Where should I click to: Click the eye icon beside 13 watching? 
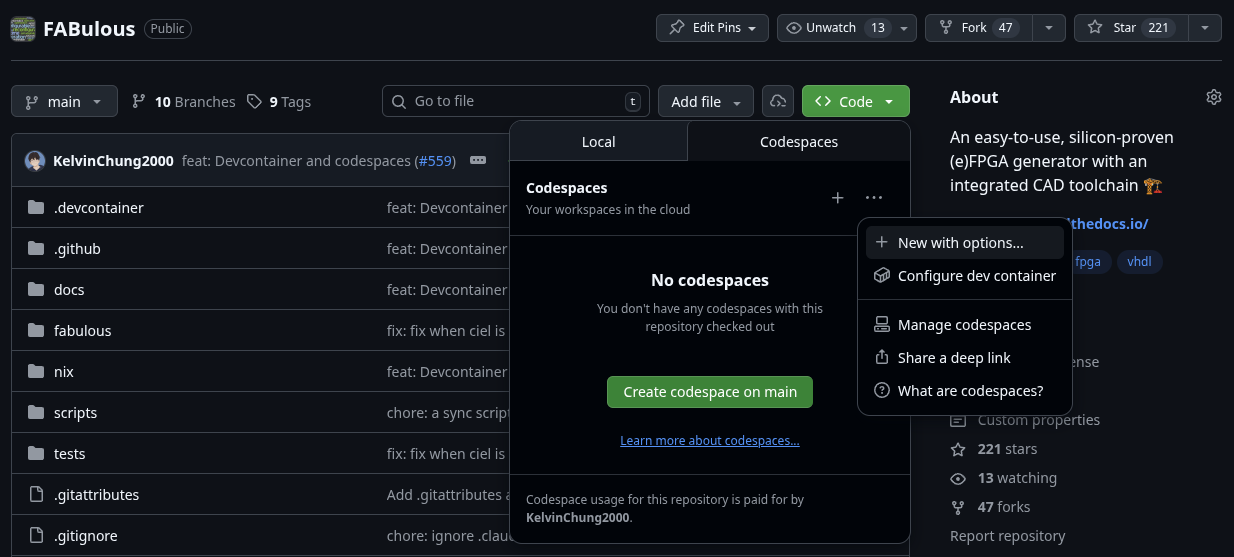pos(958,478)
